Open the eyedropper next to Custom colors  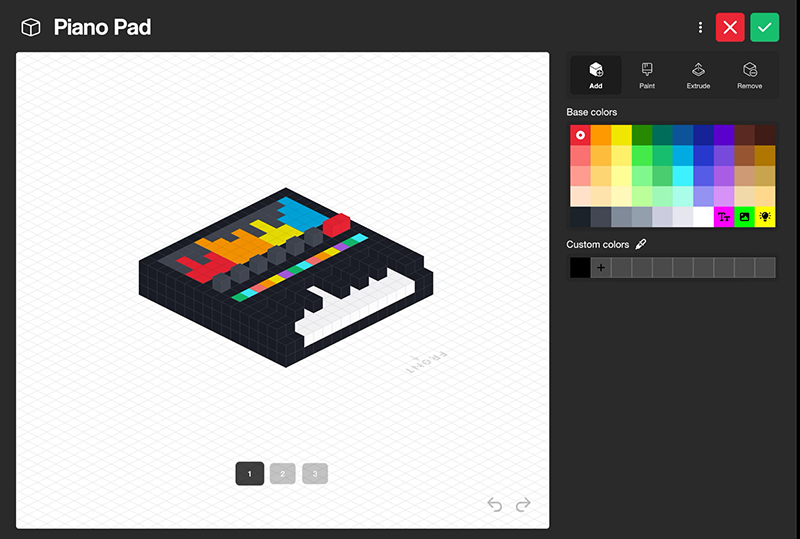coord(641,244)
